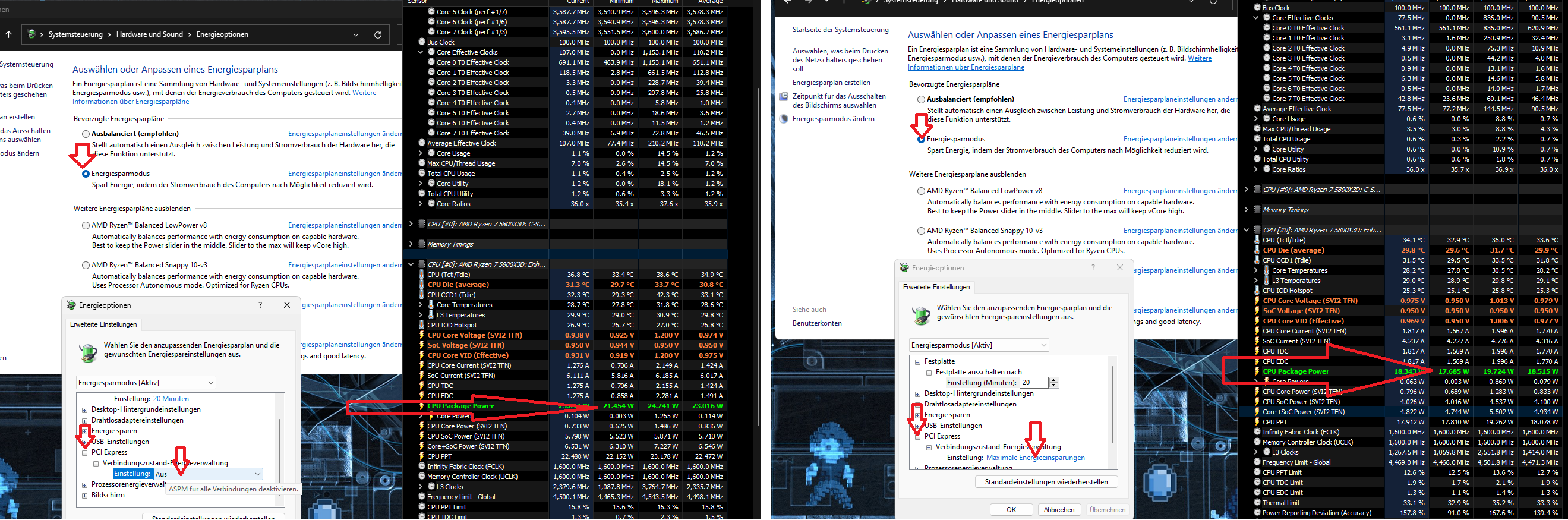Click 'Systemsteuerung' in the address bar breadcrumb
This screenshot has width=1568, height=520.
(75, 34)
